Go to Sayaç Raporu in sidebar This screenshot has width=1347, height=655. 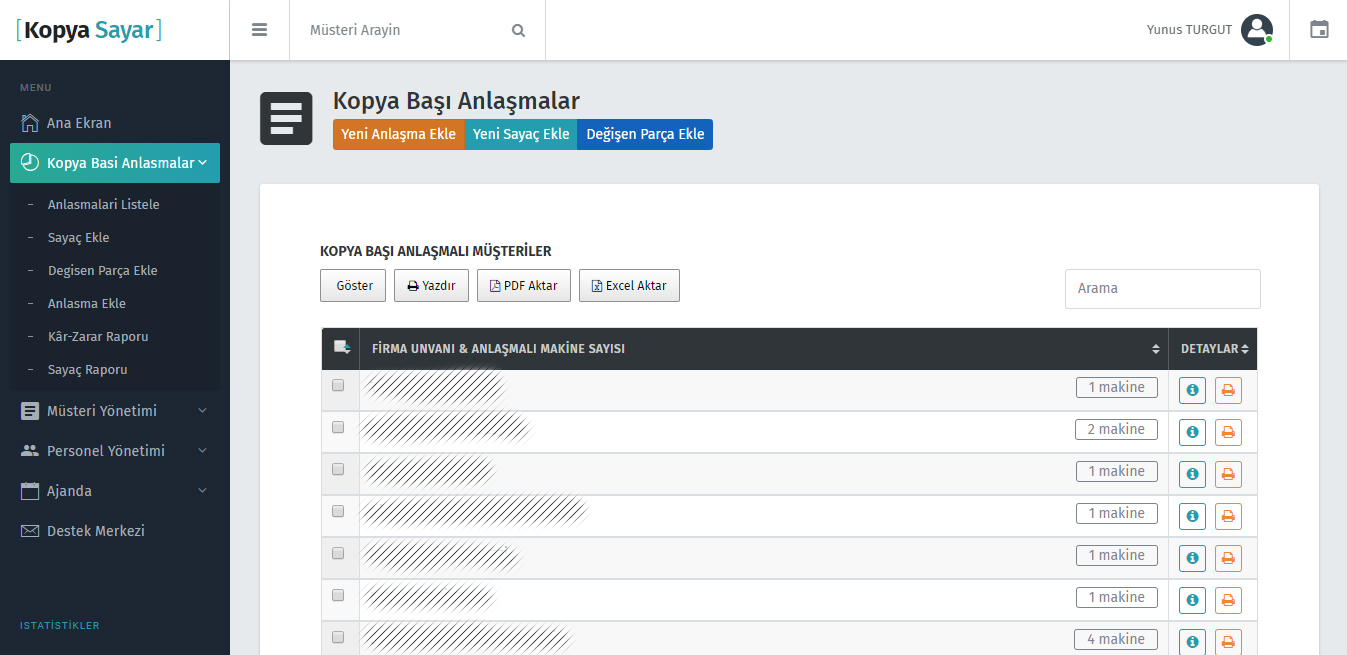click(88, 370)
